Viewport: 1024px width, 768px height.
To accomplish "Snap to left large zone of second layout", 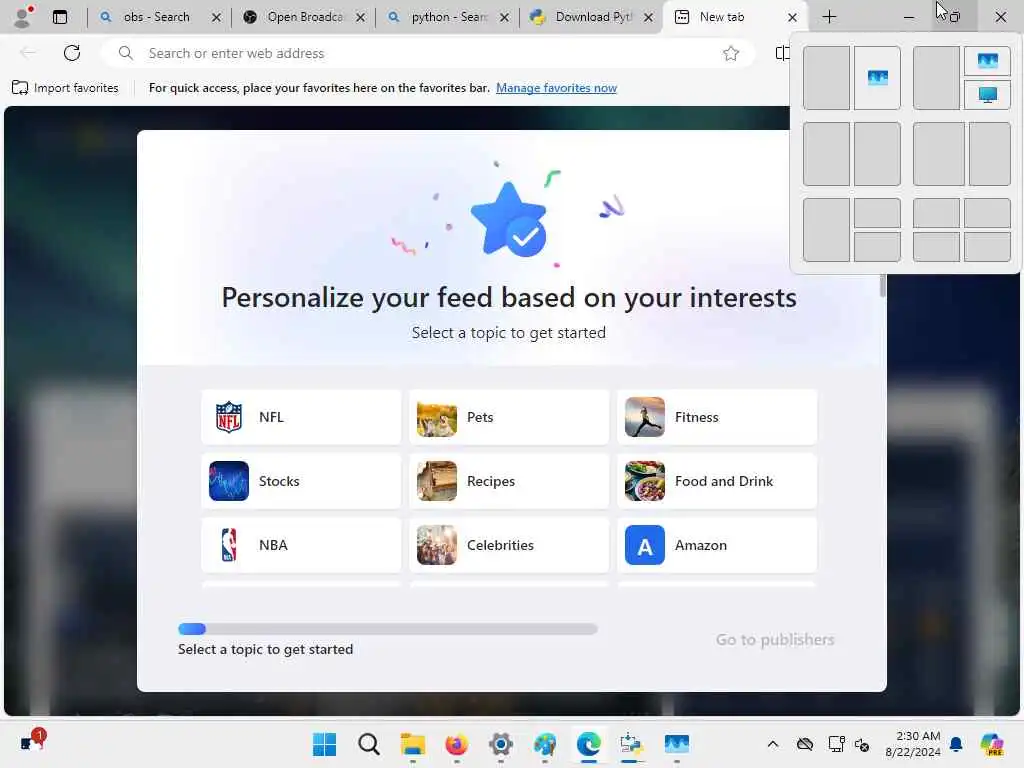I will (x=936, y=78).
